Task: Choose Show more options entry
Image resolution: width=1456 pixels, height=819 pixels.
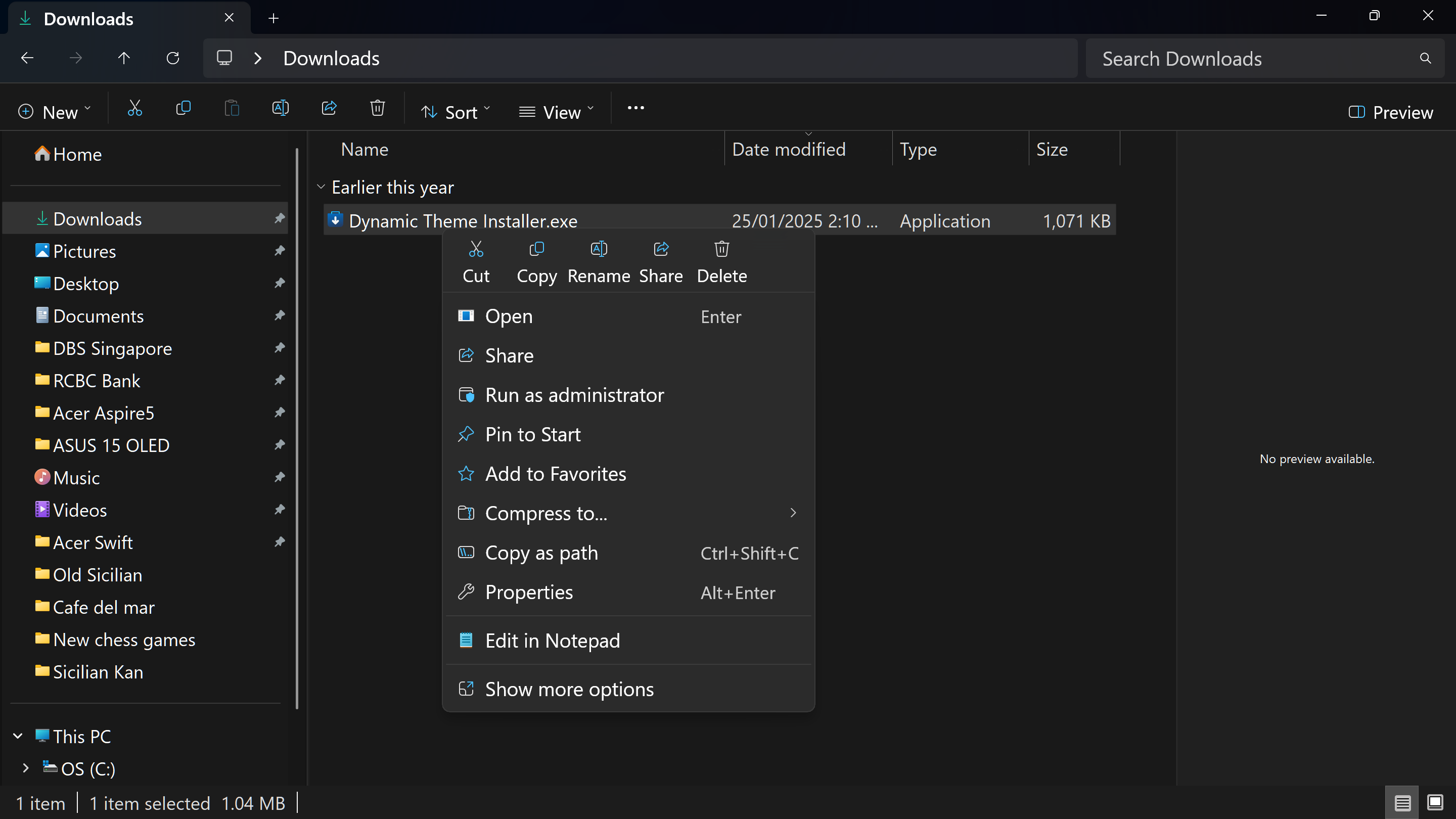Action: [x=569, y=689]
